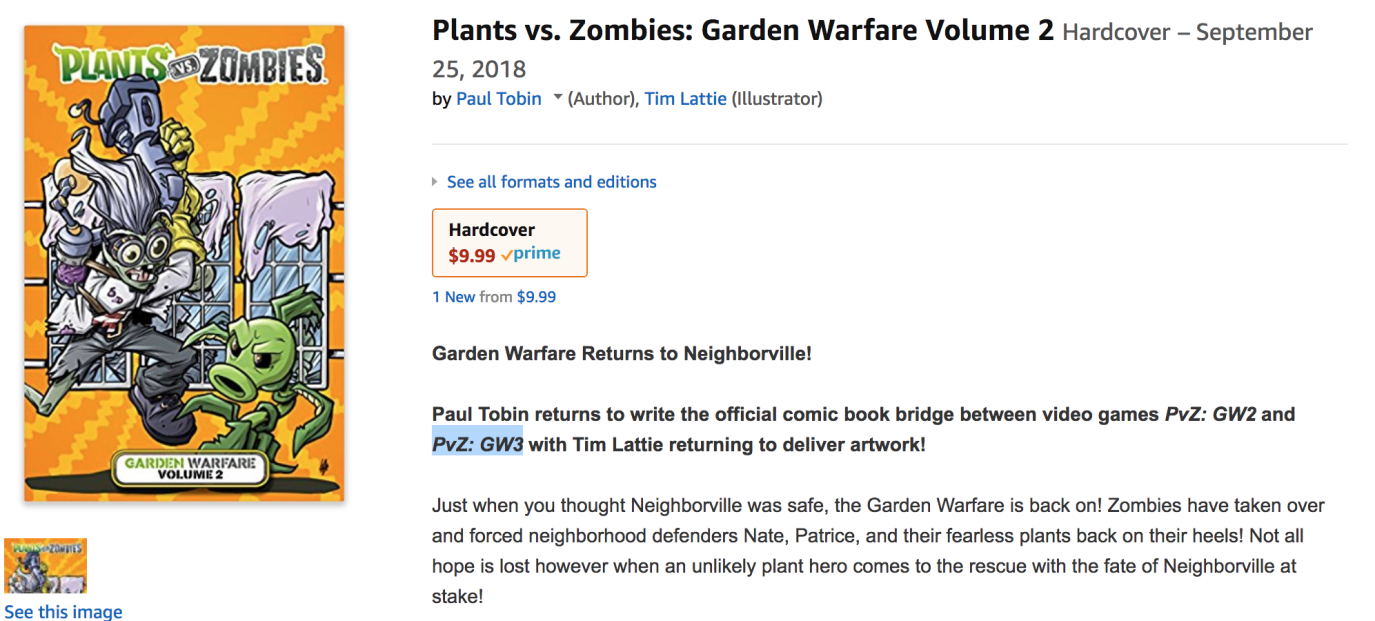Select the Hardcover format option box
Image resolution: width=1375 pixels, height=621 pixels.
pyautogui.click(x=509, y=242)
